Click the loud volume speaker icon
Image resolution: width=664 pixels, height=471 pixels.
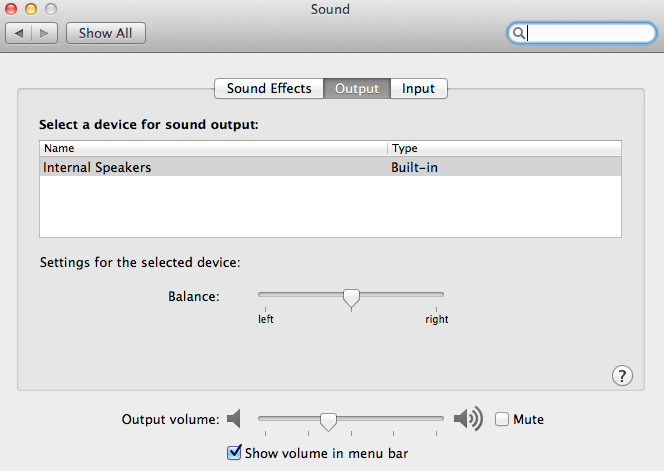pyautogui.click(x=468, y=419)
